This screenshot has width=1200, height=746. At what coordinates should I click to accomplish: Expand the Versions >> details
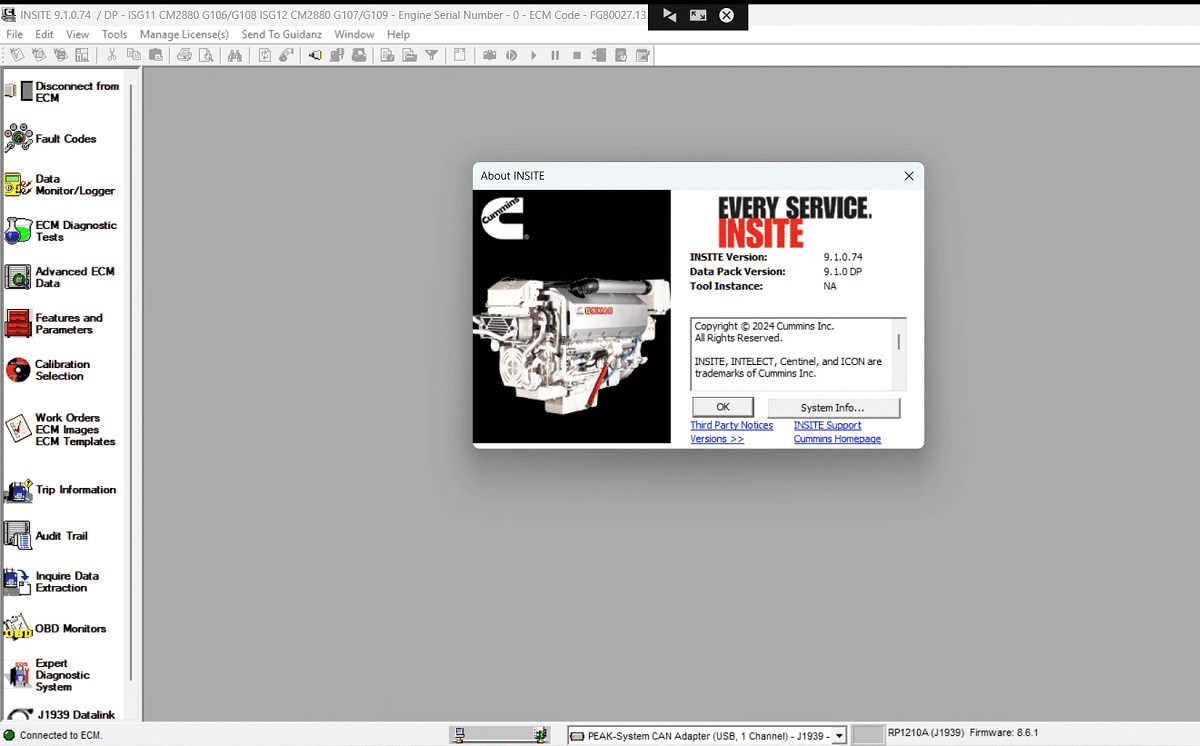pos(717,439)
